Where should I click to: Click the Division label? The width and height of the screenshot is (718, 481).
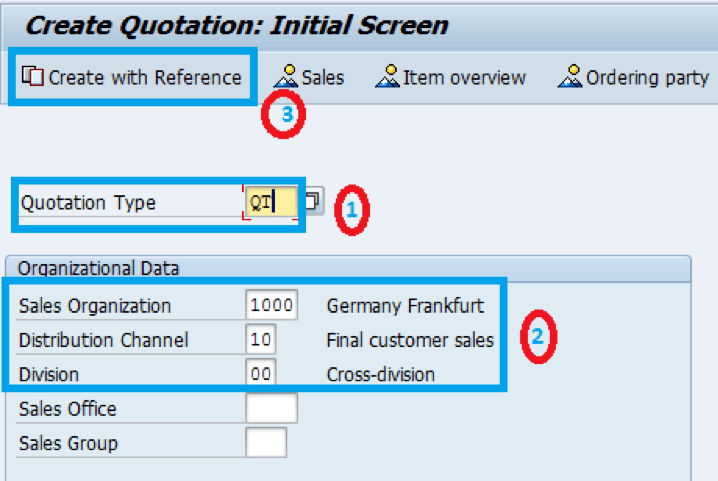click(49, 374)
